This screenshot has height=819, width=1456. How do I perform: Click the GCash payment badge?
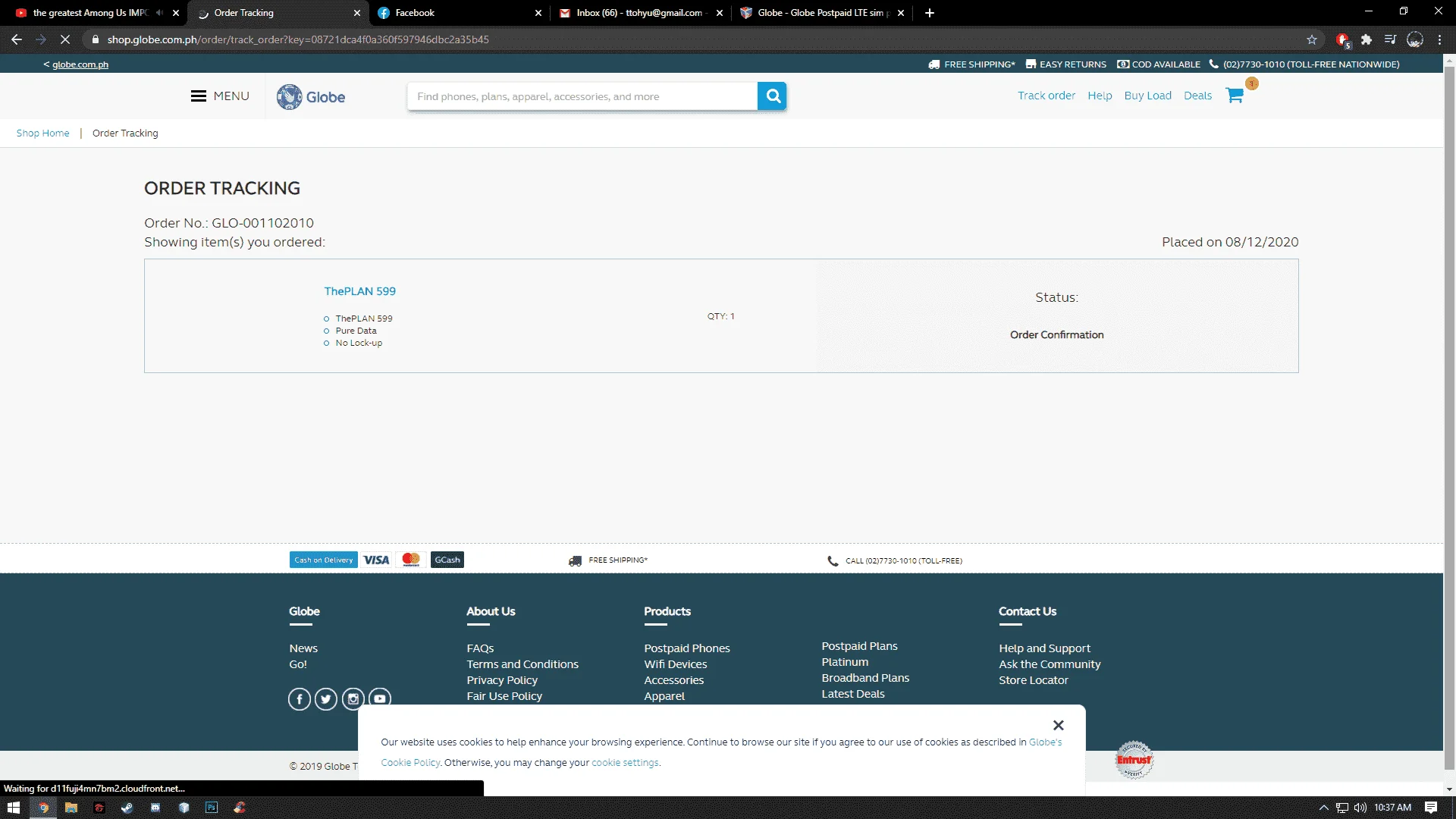click(x=447, y=560)
